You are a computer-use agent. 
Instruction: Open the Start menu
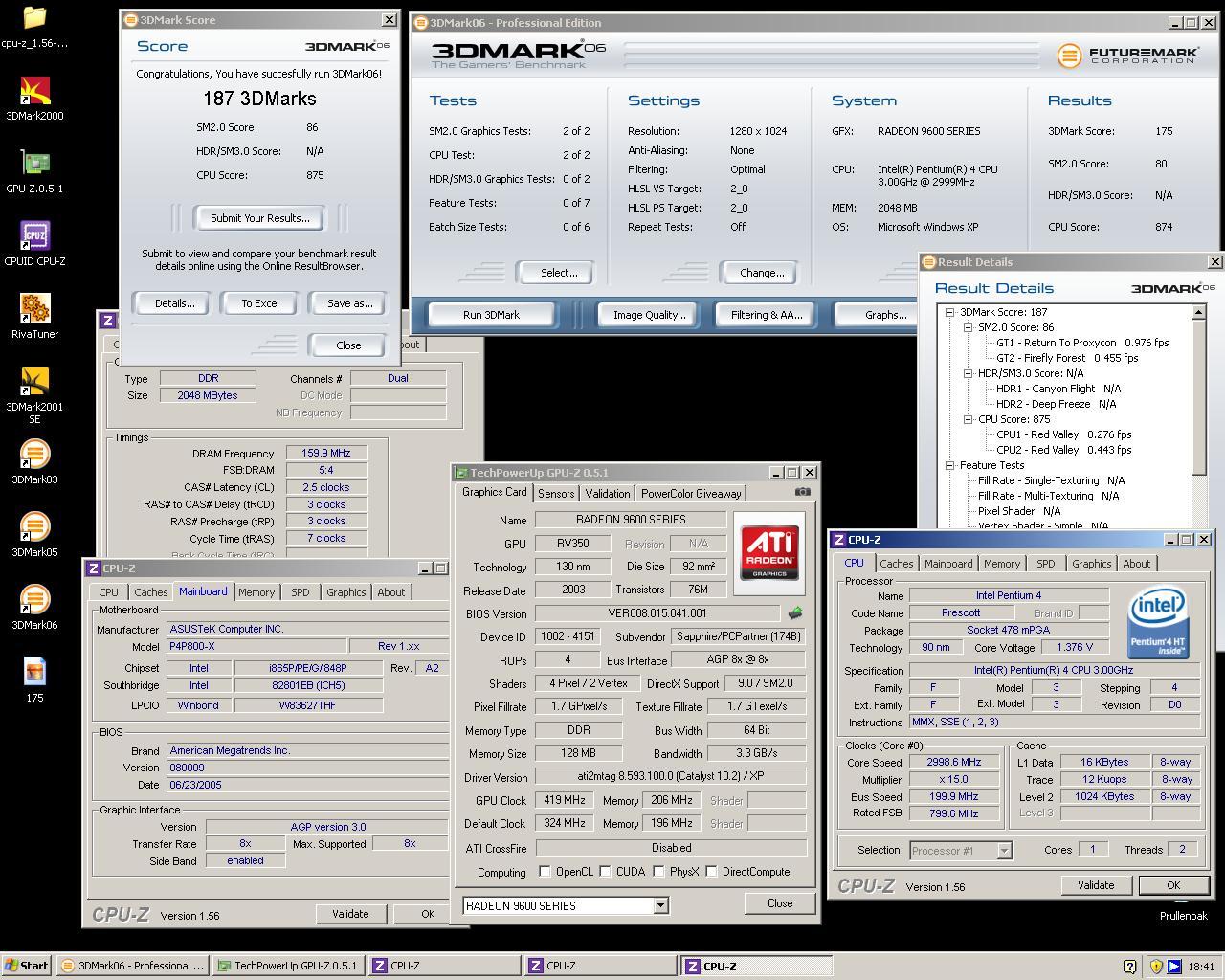tap(27, 966)
